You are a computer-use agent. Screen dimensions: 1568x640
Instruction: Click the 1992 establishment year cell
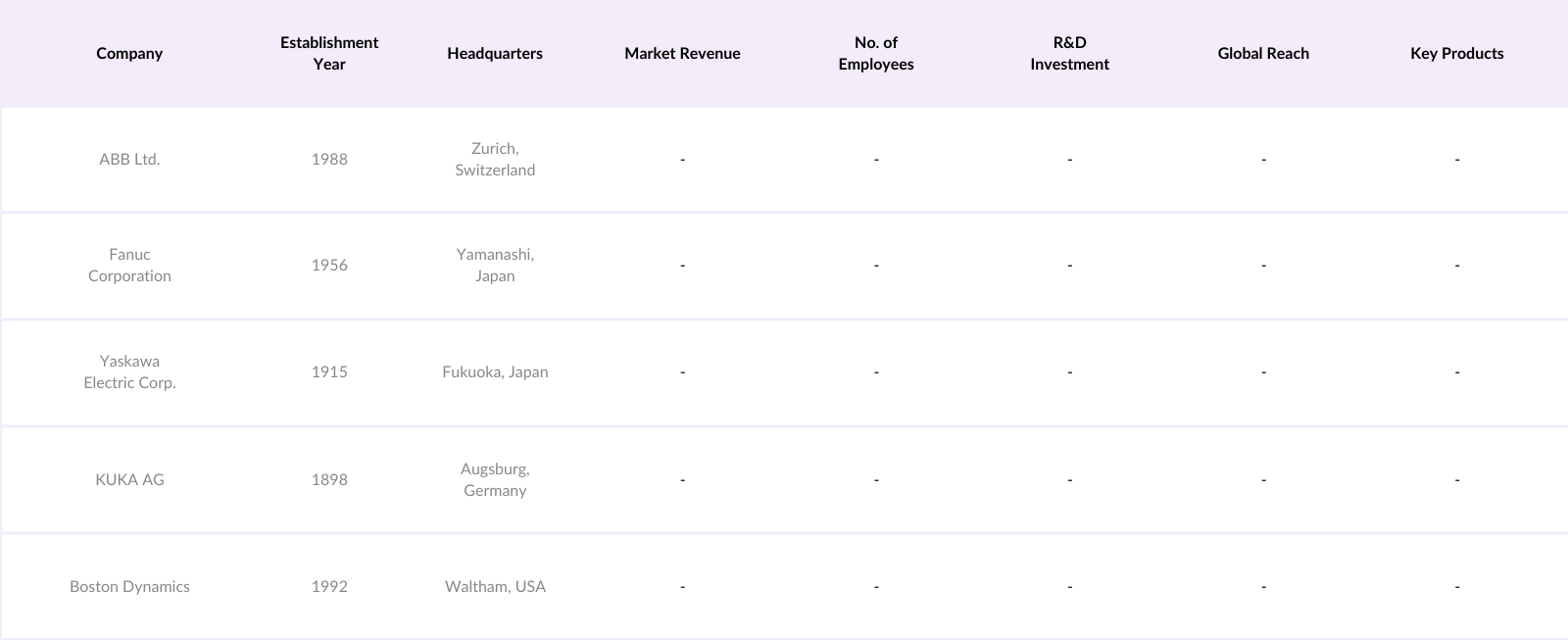click(x=329, y=586)
